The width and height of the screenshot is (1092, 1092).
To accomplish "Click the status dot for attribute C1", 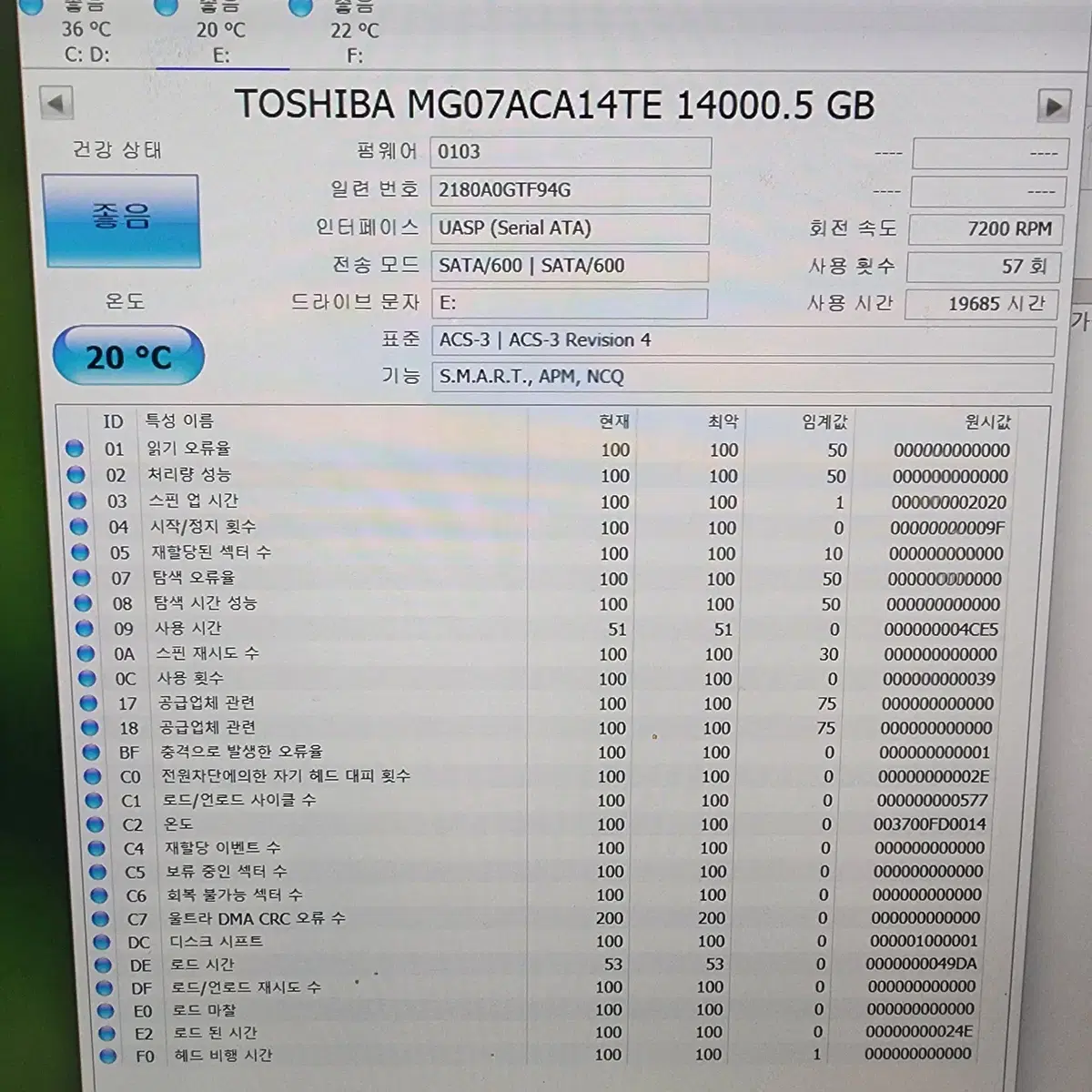I will click(94, 801).
